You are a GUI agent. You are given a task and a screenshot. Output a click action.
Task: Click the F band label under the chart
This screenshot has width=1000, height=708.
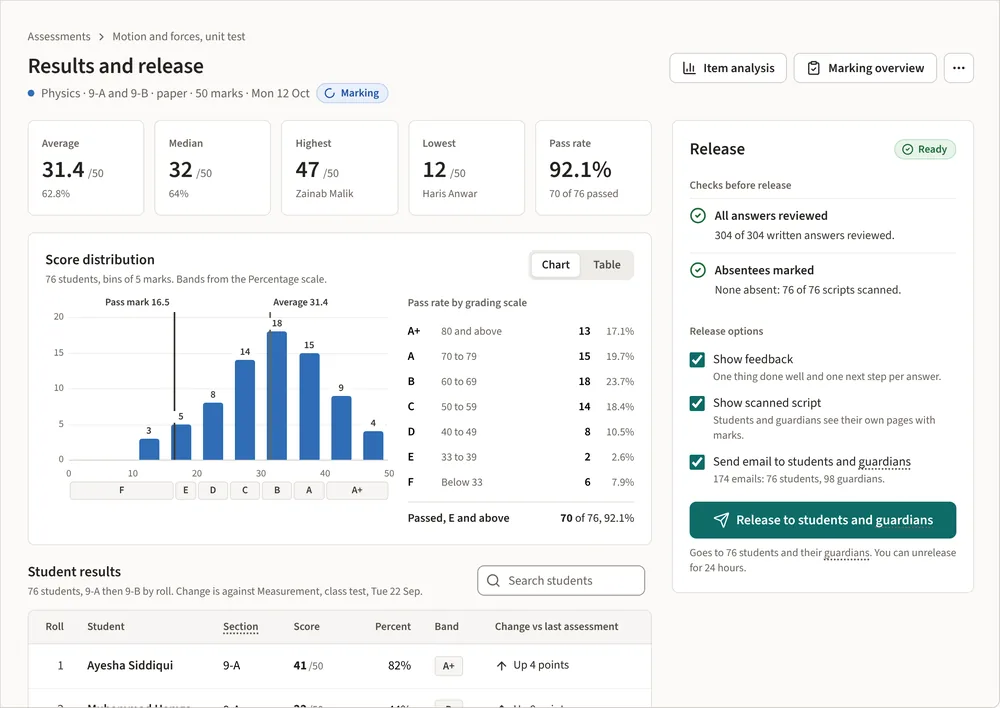(122, 490)
